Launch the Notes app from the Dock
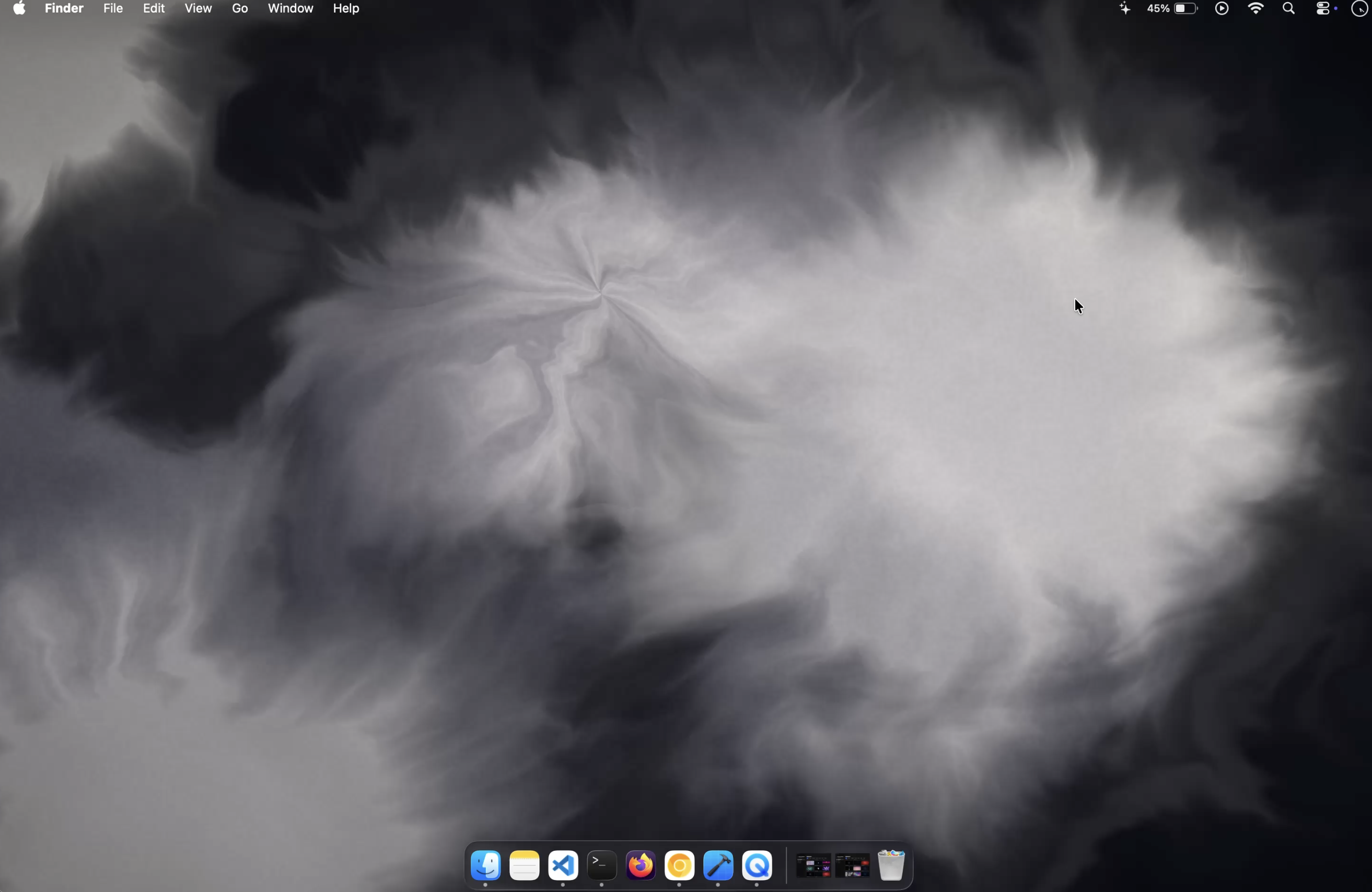 [x=524, y=866]
